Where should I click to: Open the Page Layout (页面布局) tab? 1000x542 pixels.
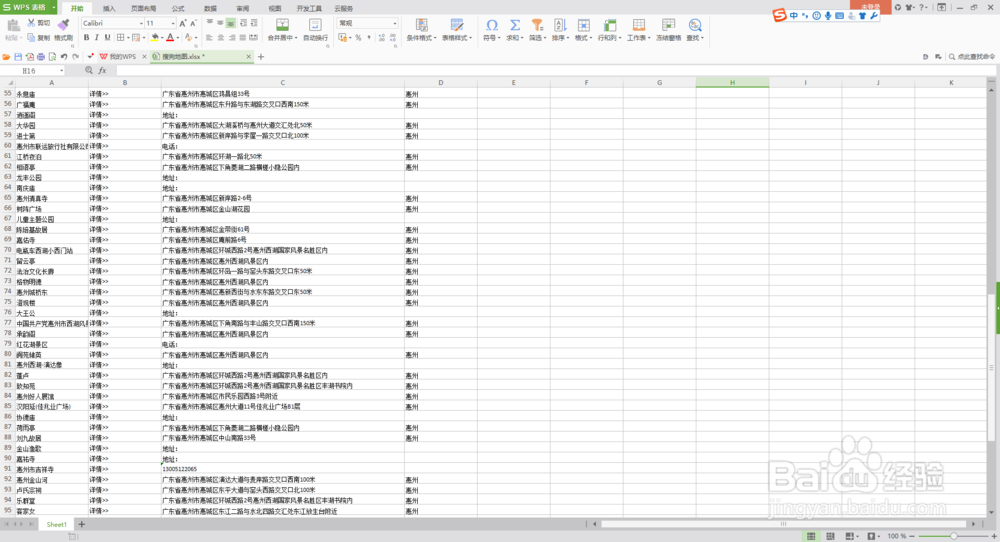pyautogui.click(x=143, y=8)
